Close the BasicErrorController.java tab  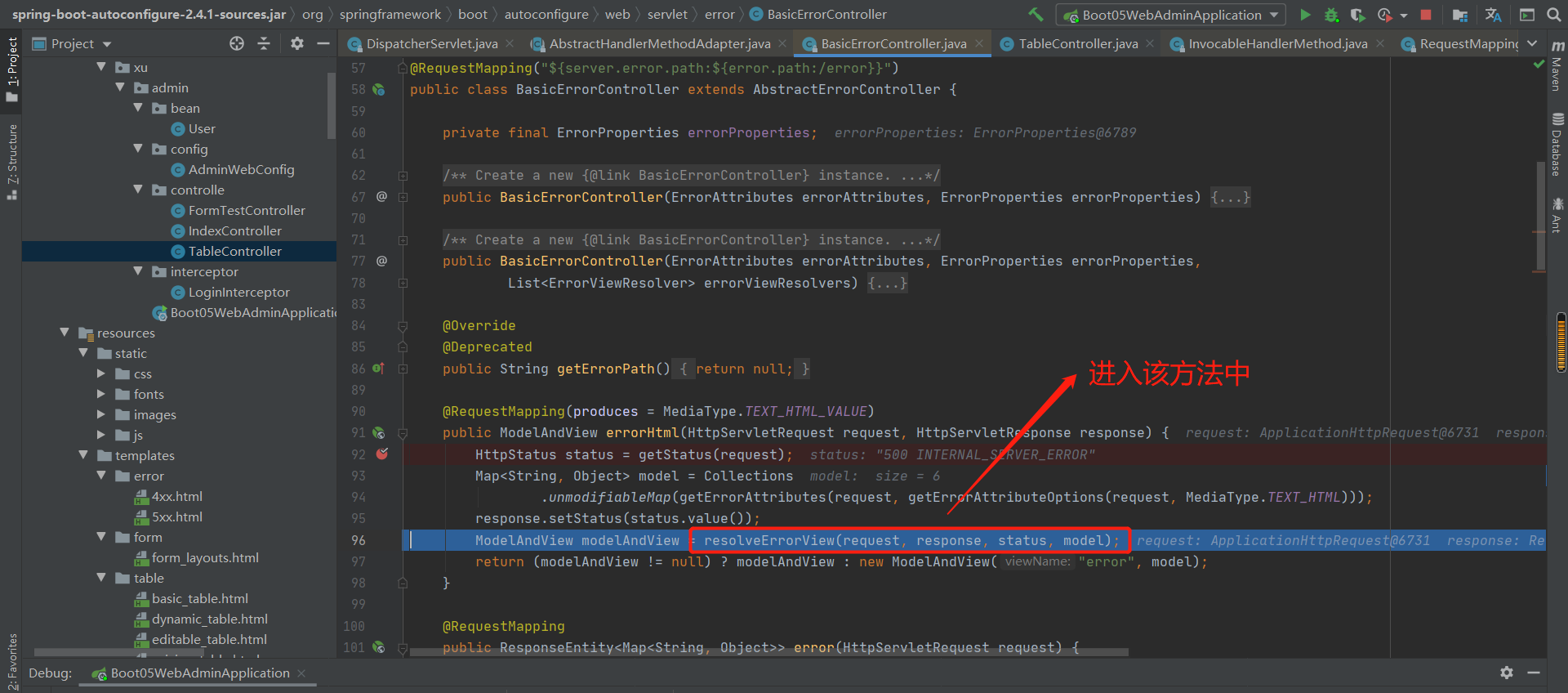979,43
